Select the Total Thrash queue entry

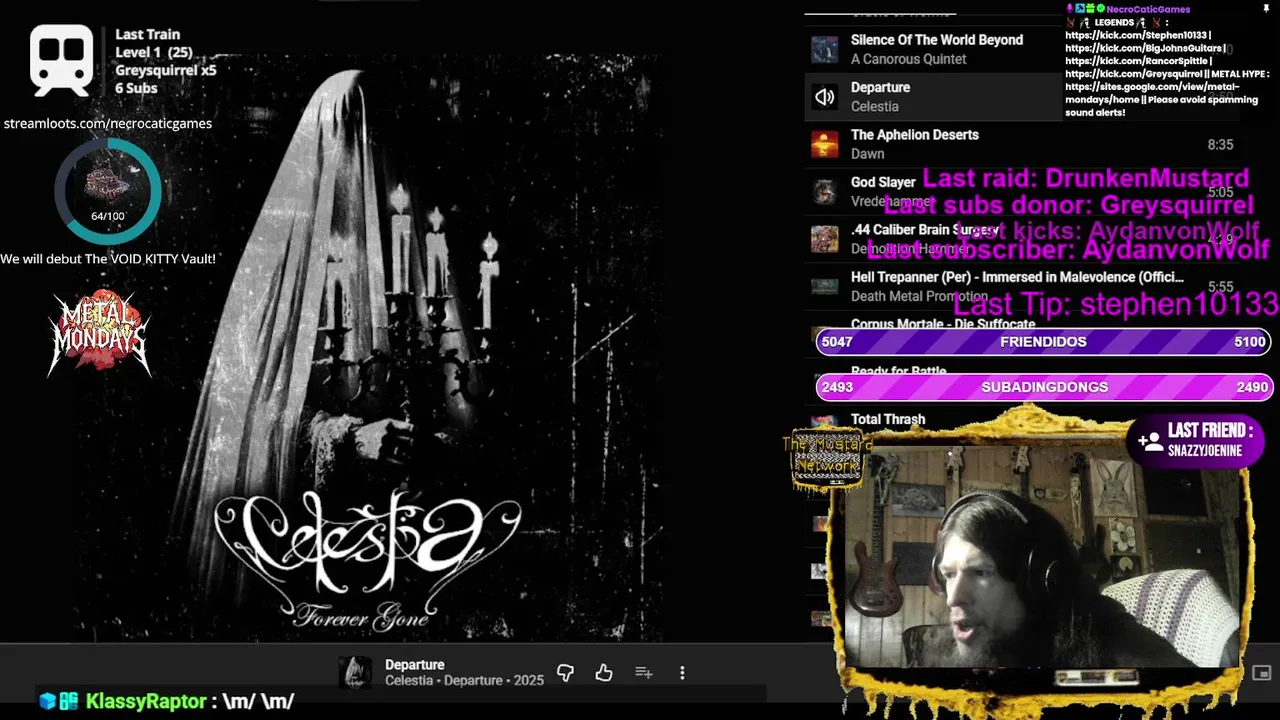click(888, 419)
